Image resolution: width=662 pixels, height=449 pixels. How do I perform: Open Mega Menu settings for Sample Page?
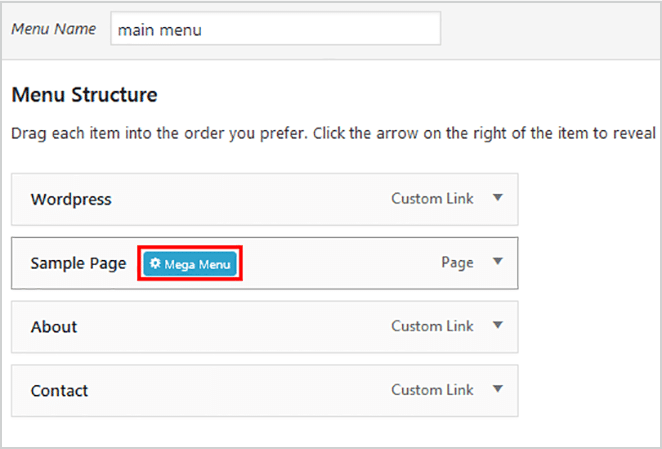pos(190,264)
